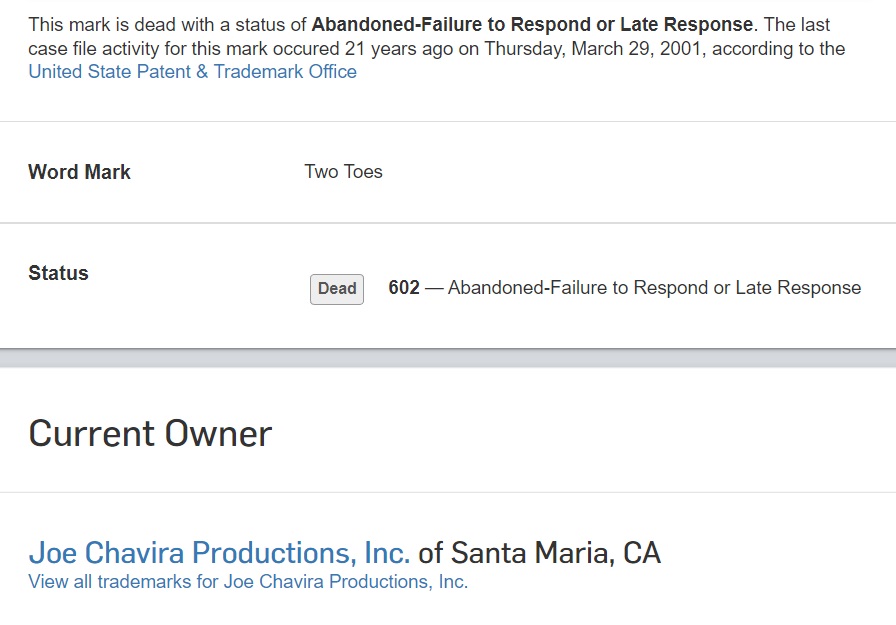Click the gray divider bar above Current Owner
This screenshot has height=625, width=896.
(x=448, y=358)
